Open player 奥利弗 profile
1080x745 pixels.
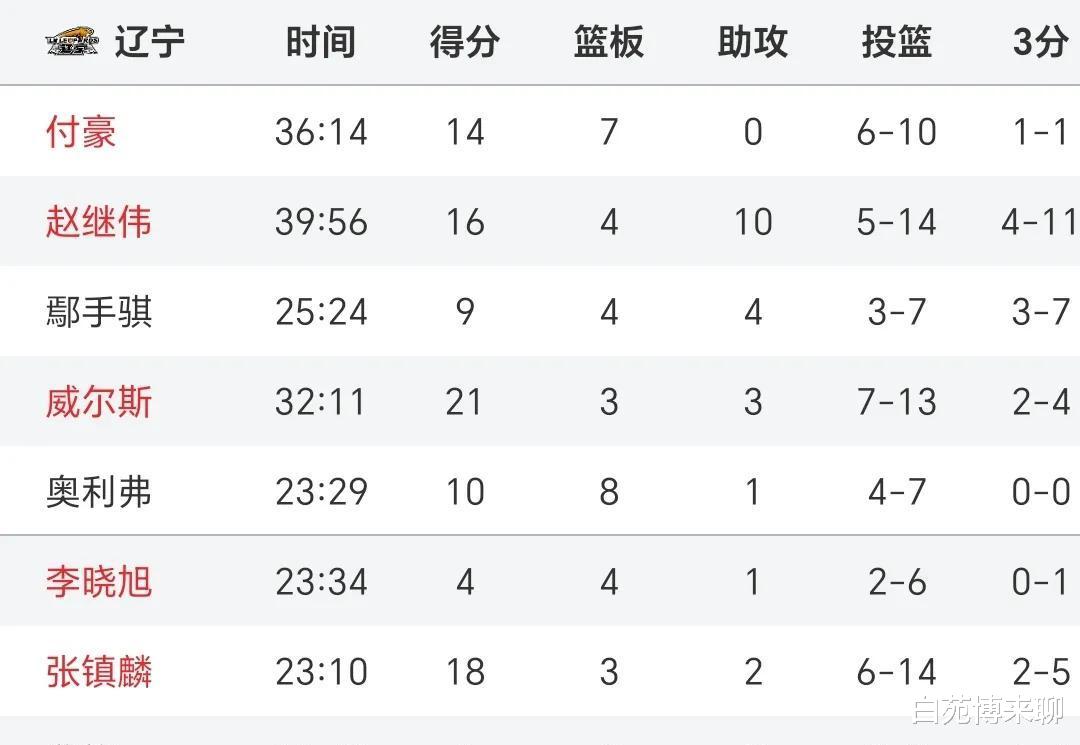click(98, 492)
